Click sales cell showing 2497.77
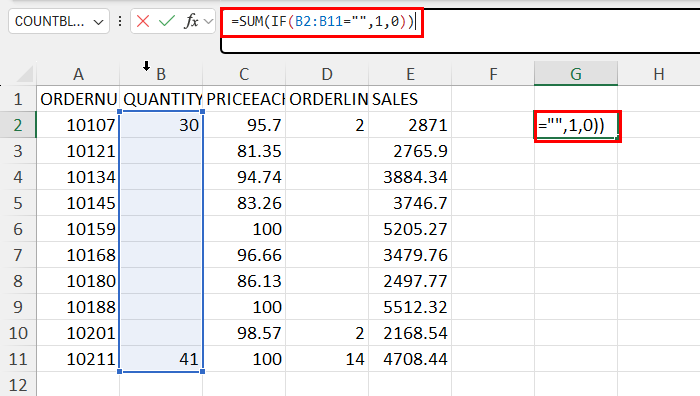 coord(410,281)
